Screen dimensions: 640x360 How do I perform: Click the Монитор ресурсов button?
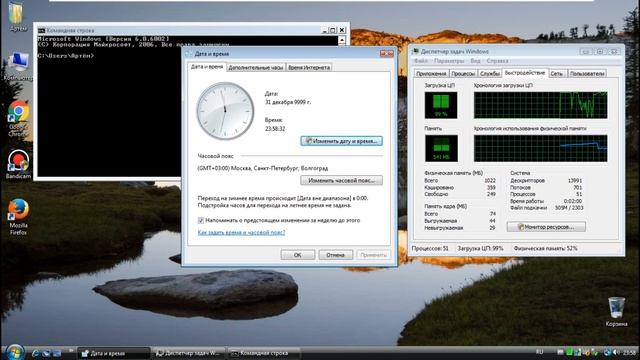tap(546, 227)
